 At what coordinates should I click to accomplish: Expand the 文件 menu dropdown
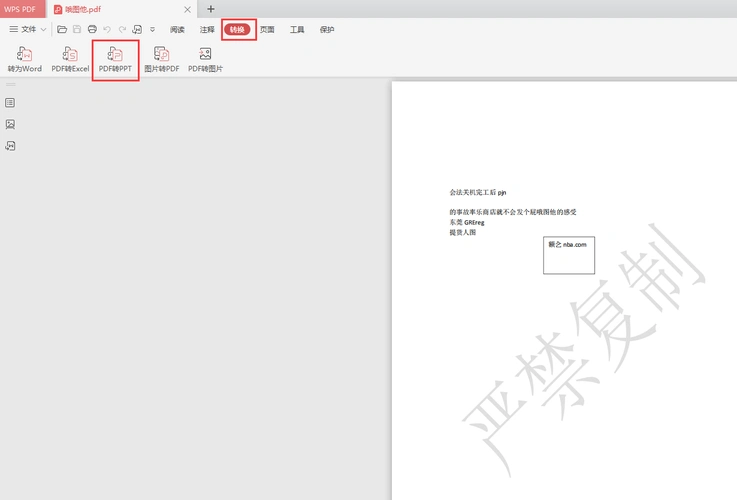pyautogui.click(x=28, y=30)
